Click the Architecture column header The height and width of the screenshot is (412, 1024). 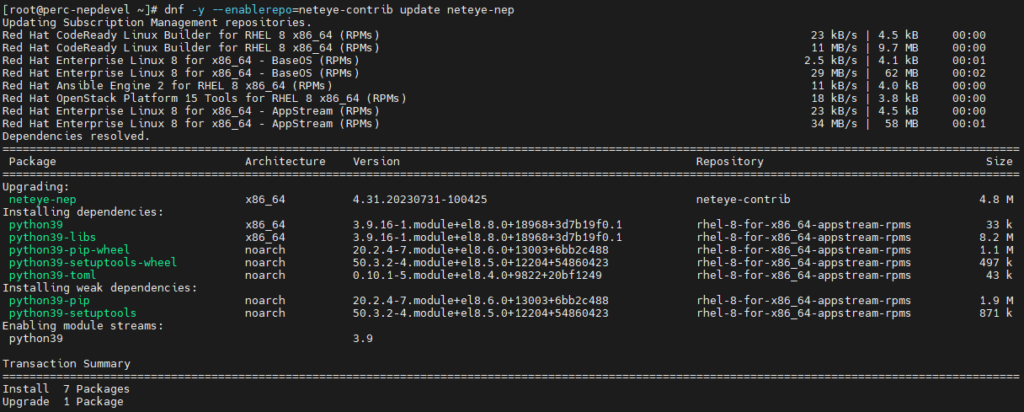coord(285,161)
